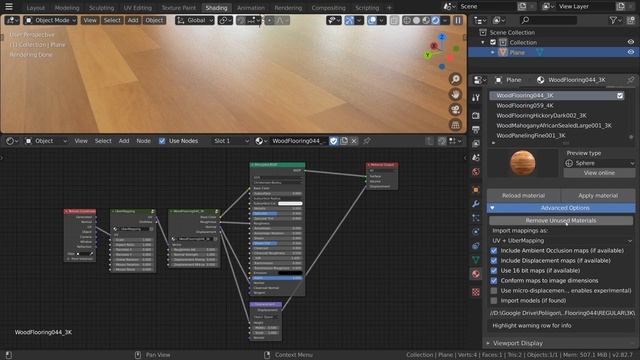Toggle camera view with the viewport camera gizmo
Image resolution: width=640 pixels, height=360 pixels.
[x=455, y=109]
